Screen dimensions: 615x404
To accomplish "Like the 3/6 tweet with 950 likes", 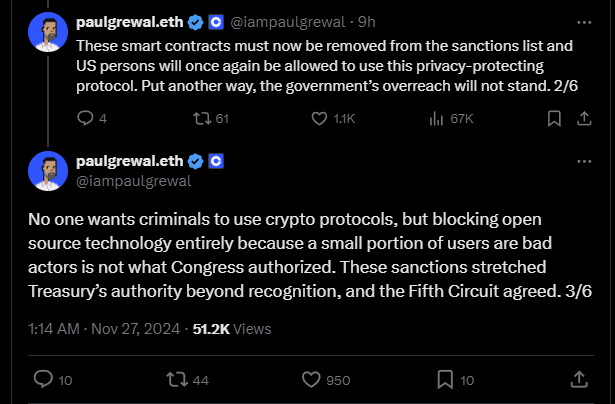I will tap(310, 379).
